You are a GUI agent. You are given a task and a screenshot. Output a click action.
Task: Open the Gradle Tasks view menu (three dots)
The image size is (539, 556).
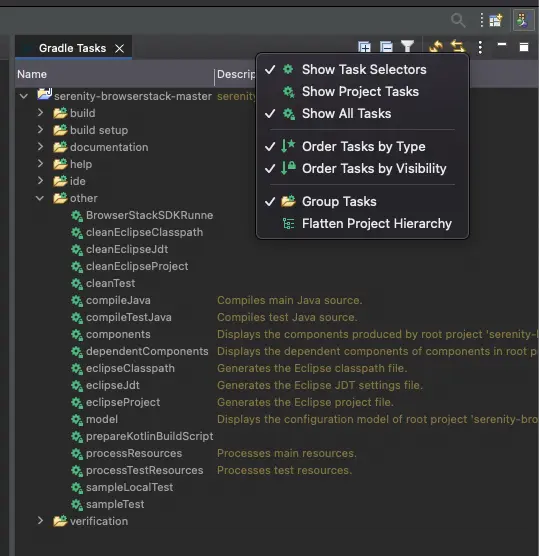click(480, 47)
